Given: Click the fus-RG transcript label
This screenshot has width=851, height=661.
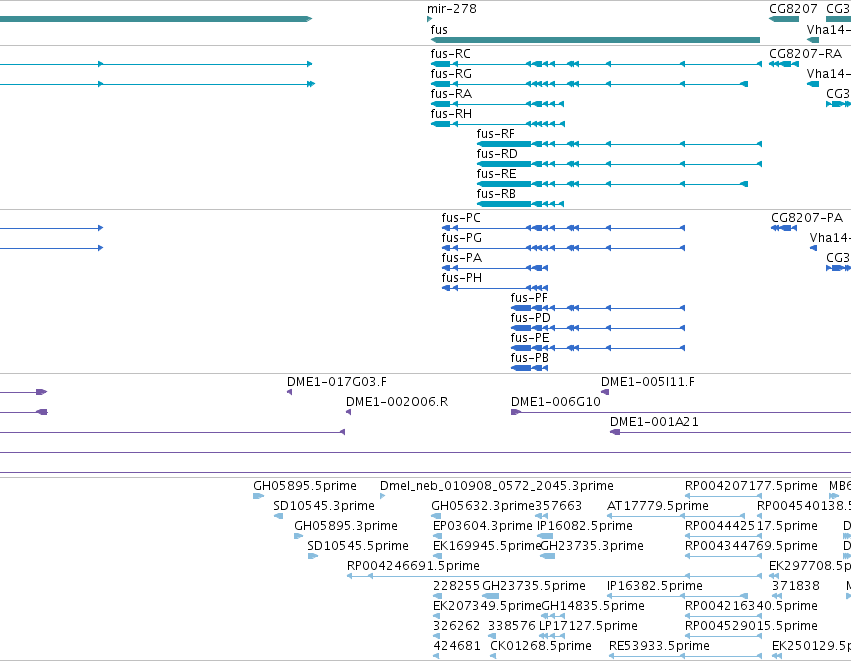Looking at the screenshot, I should point(451,74).
